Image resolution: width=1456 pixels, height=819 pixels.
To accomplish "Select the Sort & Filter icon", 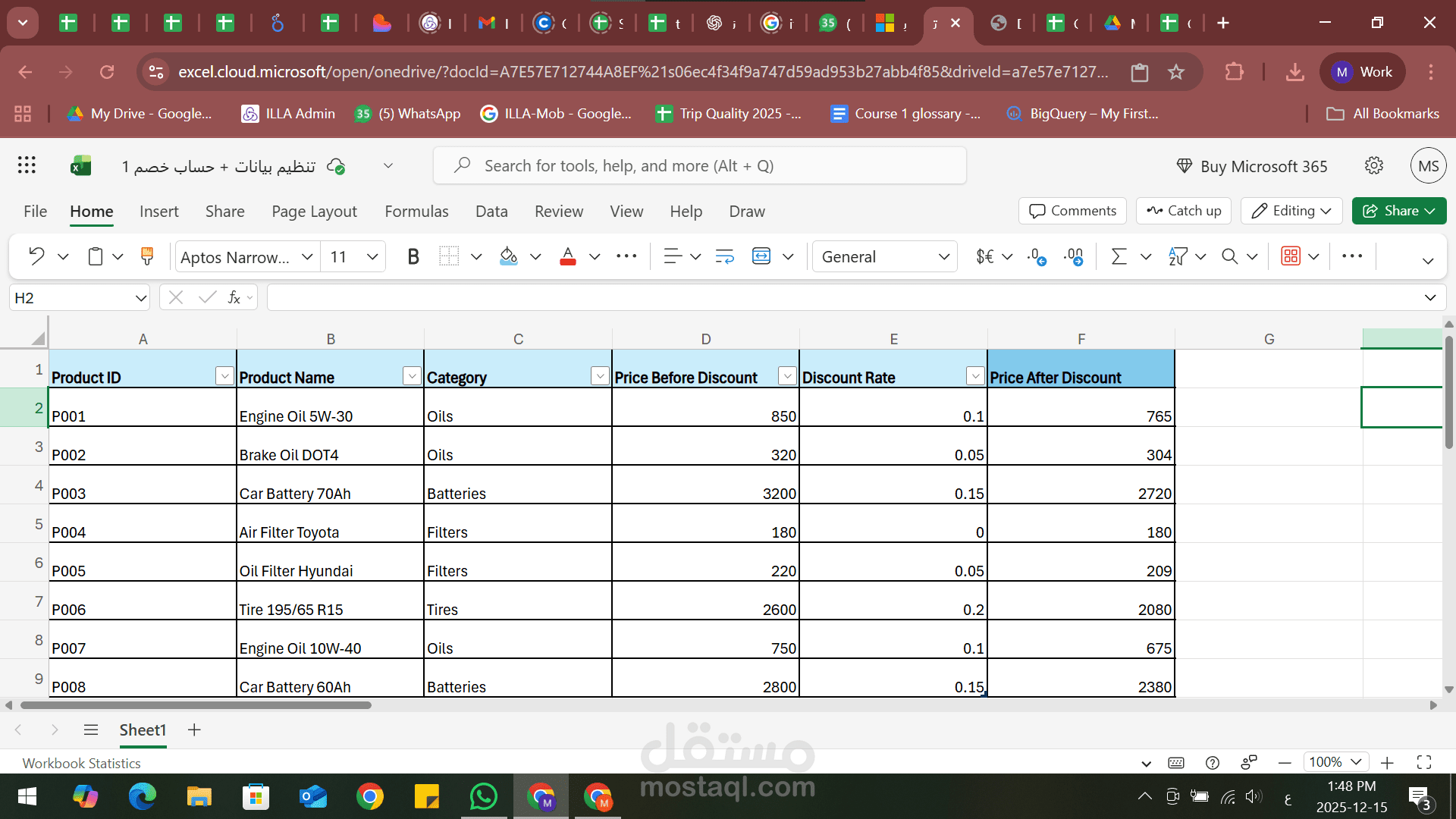I will tap(1177, 256).
